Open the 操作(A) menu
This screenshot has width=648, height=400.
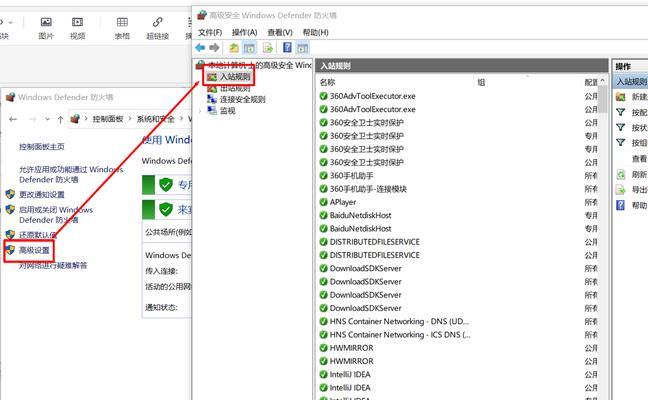tap(245, 32)
